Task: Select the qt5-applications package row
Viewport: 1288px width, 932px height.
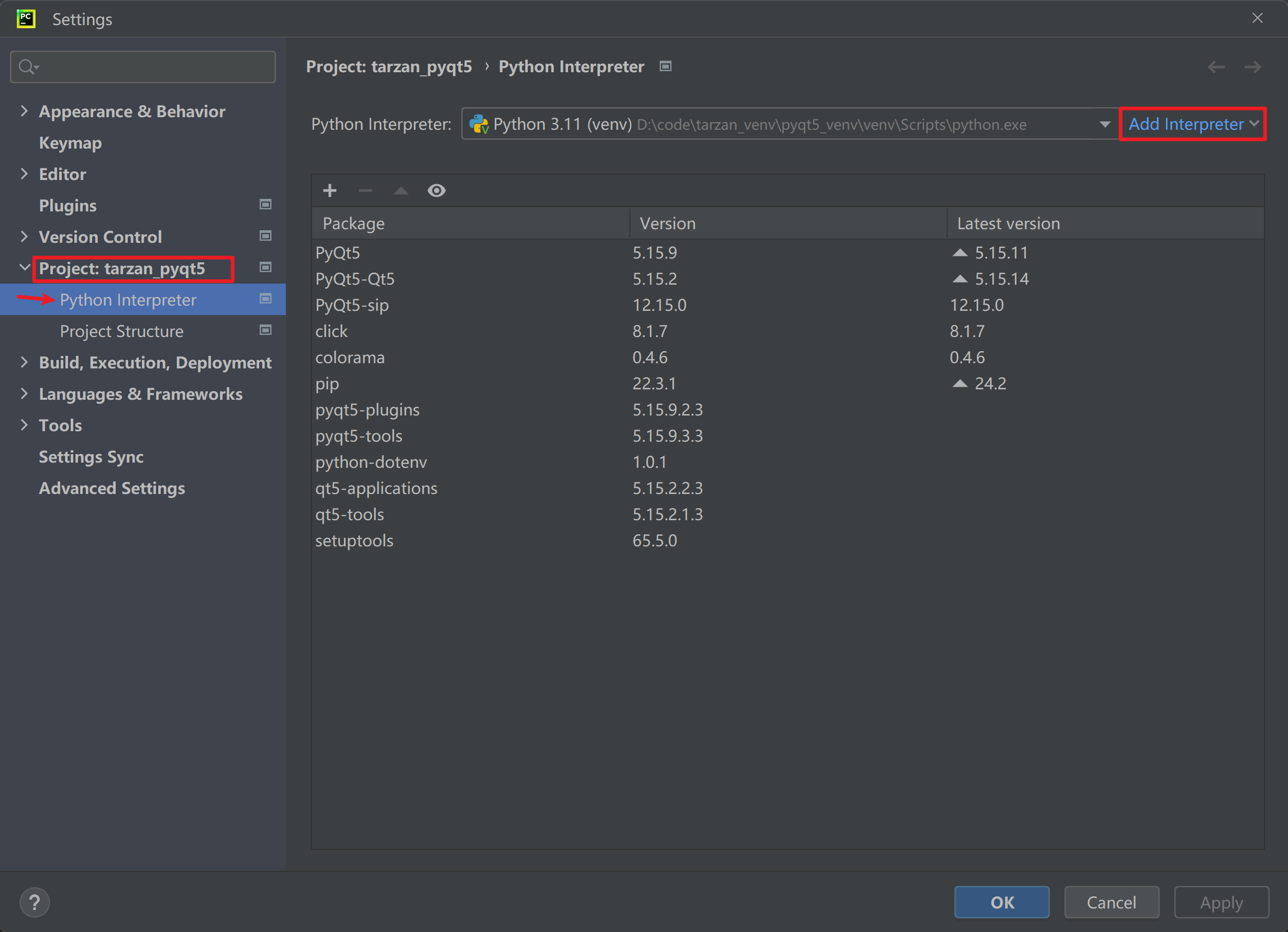Action: pos(787,488)
